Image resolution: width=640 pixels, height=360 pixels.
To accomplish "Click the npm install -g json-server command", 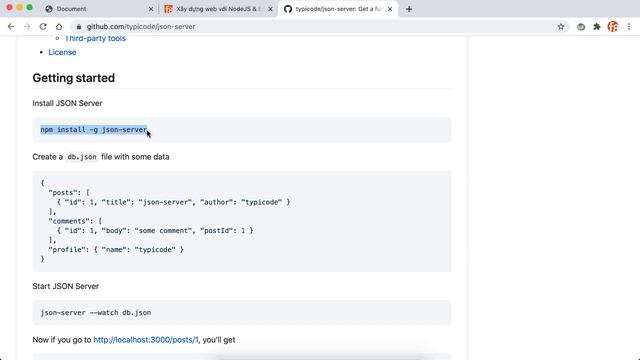I will [93, 130].
